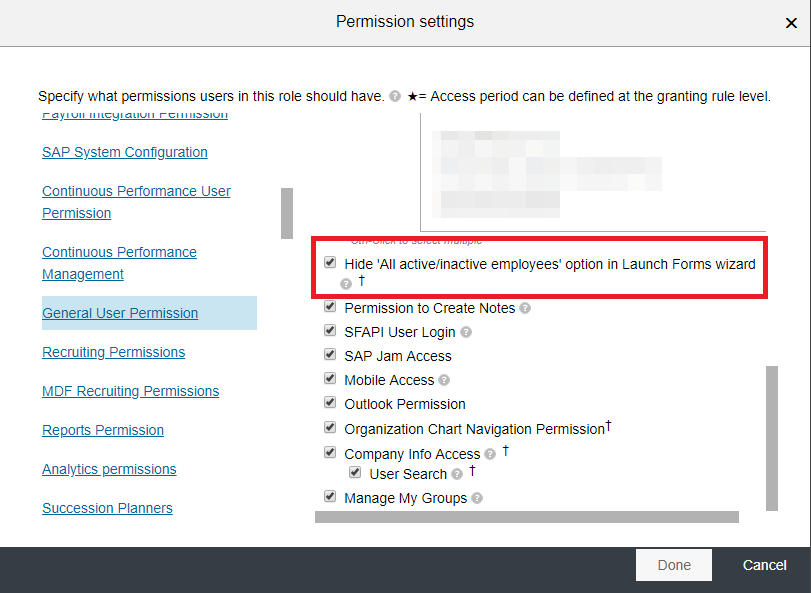The width and height of the screenshot is (811, 593).
Task: Click help icon next to Mobile Access
Action: click(444, 381)
